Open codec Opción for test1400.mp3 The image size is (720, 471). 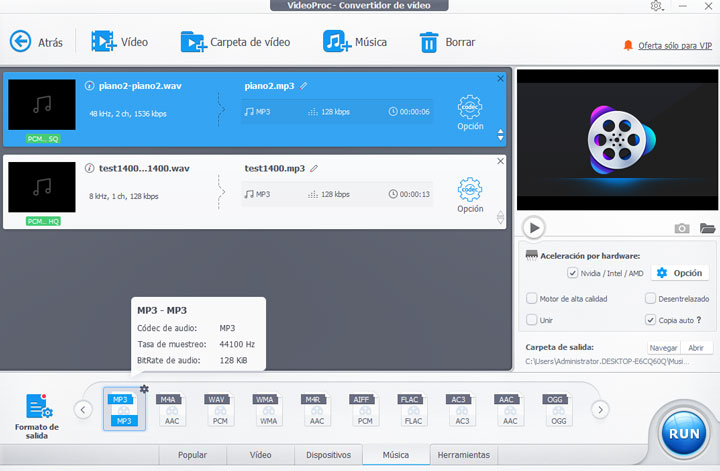point(470,195)
